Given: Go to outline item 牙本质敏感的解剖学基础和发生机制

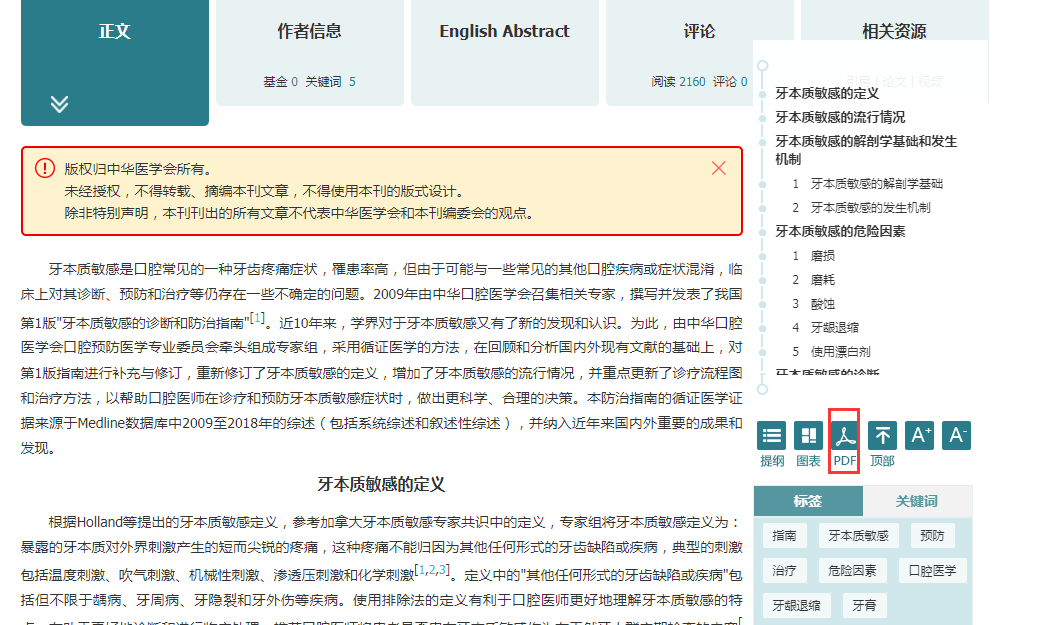Looking at the screenshot, I should point(866,150).
